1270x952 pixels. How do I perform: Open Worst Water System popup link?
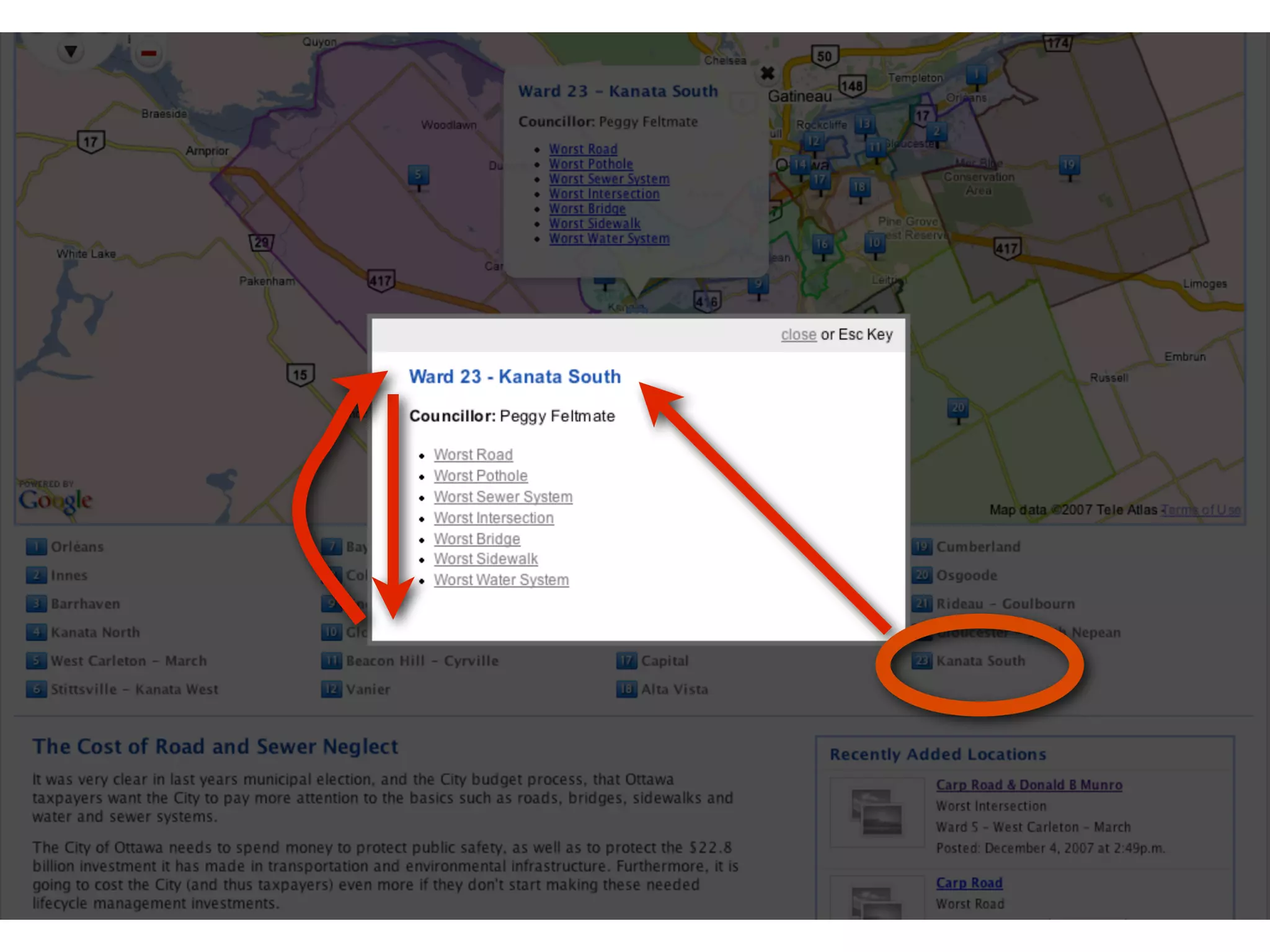pyautogui.click(x=501, y=580)
